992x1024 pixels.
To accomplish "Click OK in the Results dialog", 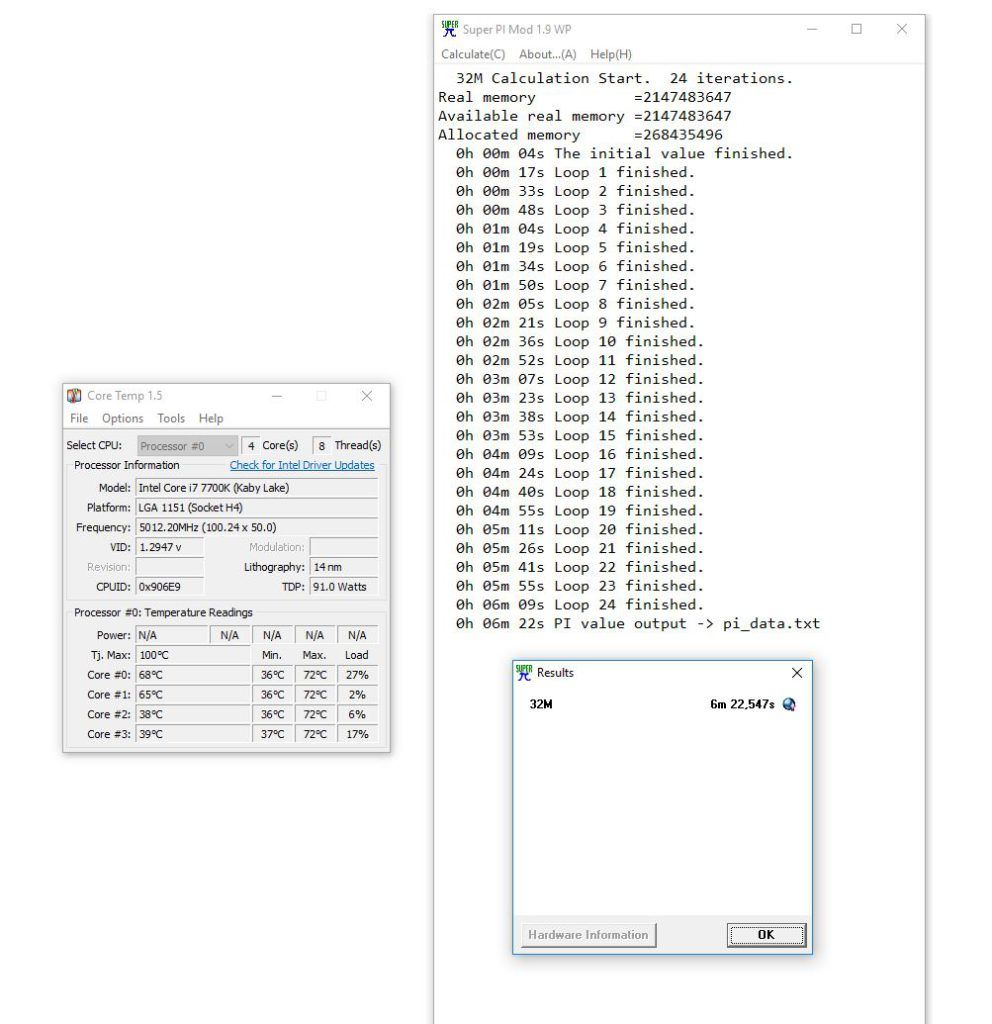I will tap(766, 935).
